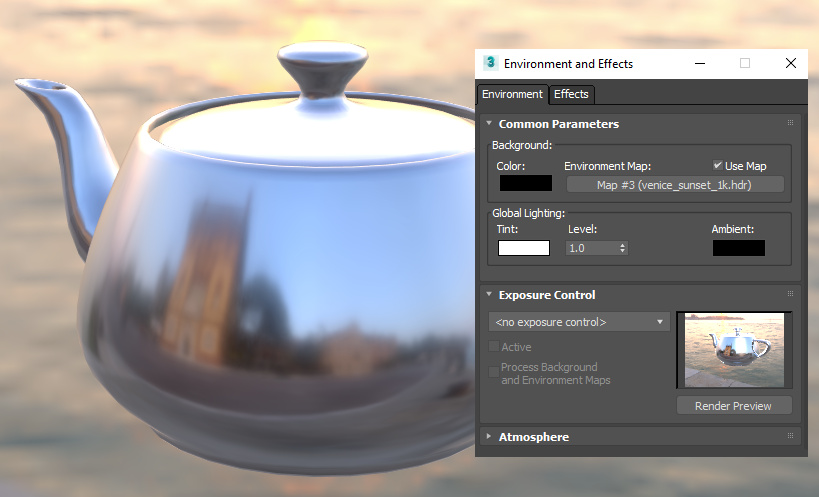Click the exposure preview thumbnail
This screenshot has width=819, height=497.
click(734, 350)
